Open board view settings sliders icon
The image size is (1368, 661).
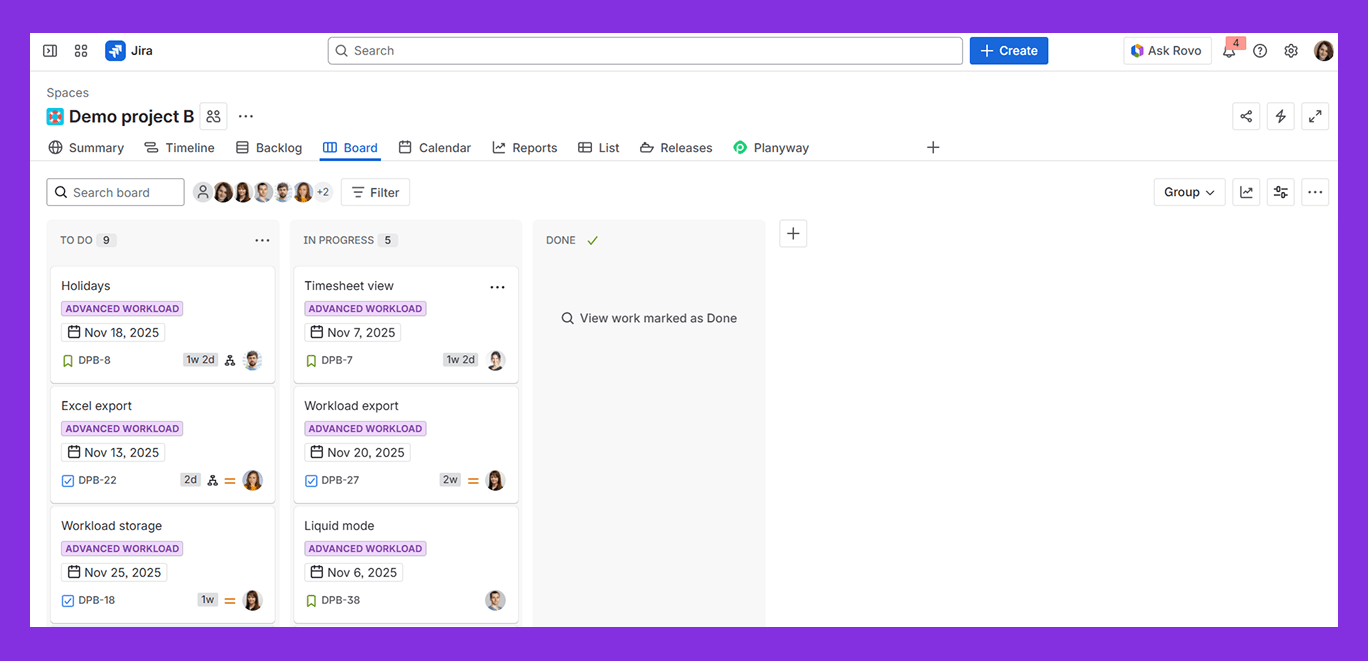[1280, 192]
